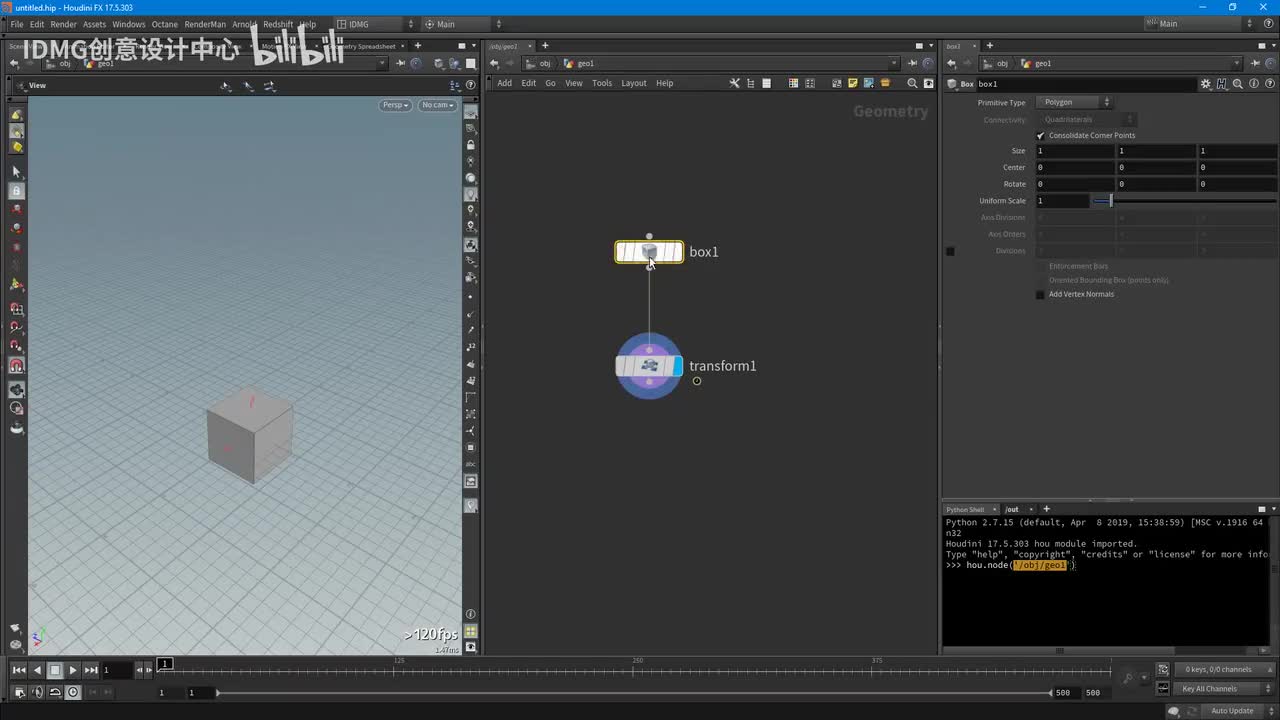Click the current frame marker on timeline
The width and height of the screenshot is (1280, 720).
tap(166, 664)
